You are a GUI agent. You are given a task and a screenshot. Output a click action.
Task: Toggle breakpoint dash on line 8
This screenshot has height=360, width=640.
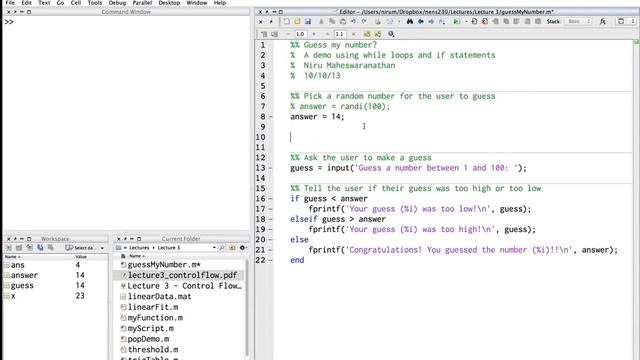270,117
